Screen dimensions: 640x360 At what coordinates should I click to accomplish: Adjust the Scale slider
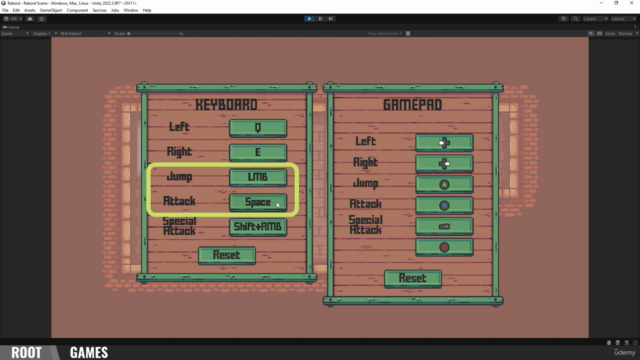[x=153, y=33]
